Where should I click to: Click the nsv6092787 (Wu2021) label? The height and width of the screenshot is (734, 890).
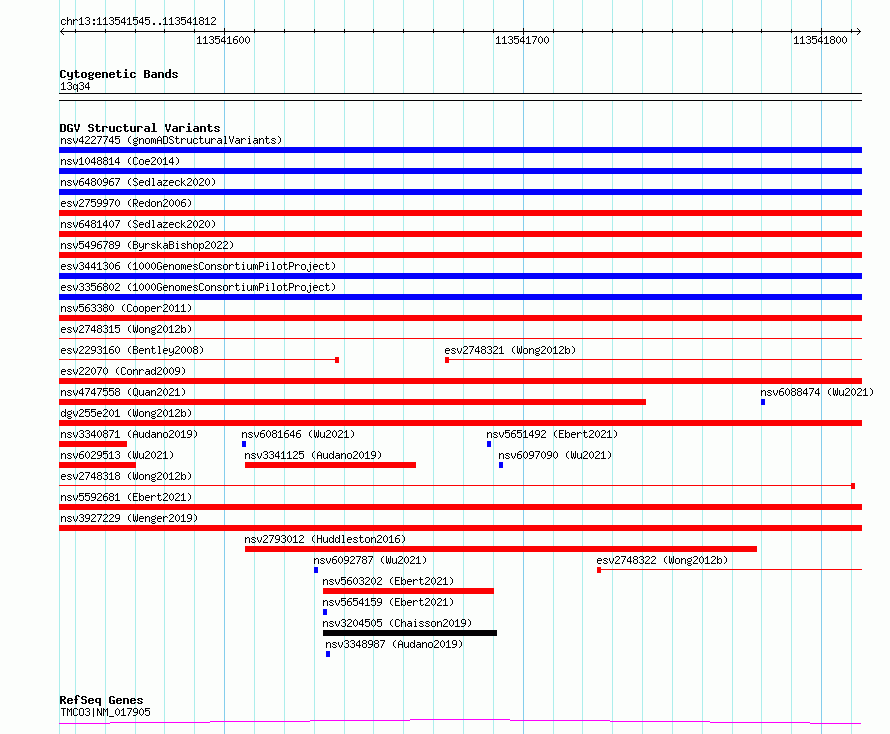coord(370,560)
